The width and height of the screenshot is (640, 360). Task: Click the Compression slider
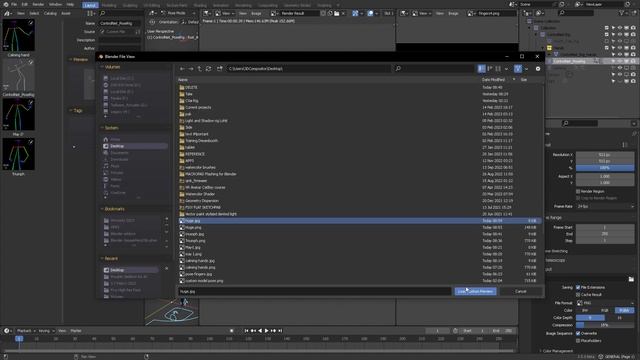[x=605, y=325]
